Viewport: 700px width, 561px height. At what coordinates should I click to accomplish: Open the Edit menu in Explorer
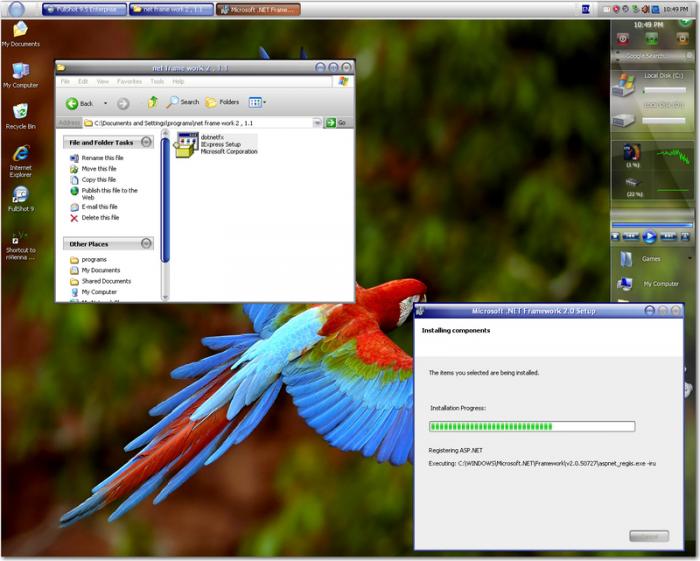tap(83, 82)
